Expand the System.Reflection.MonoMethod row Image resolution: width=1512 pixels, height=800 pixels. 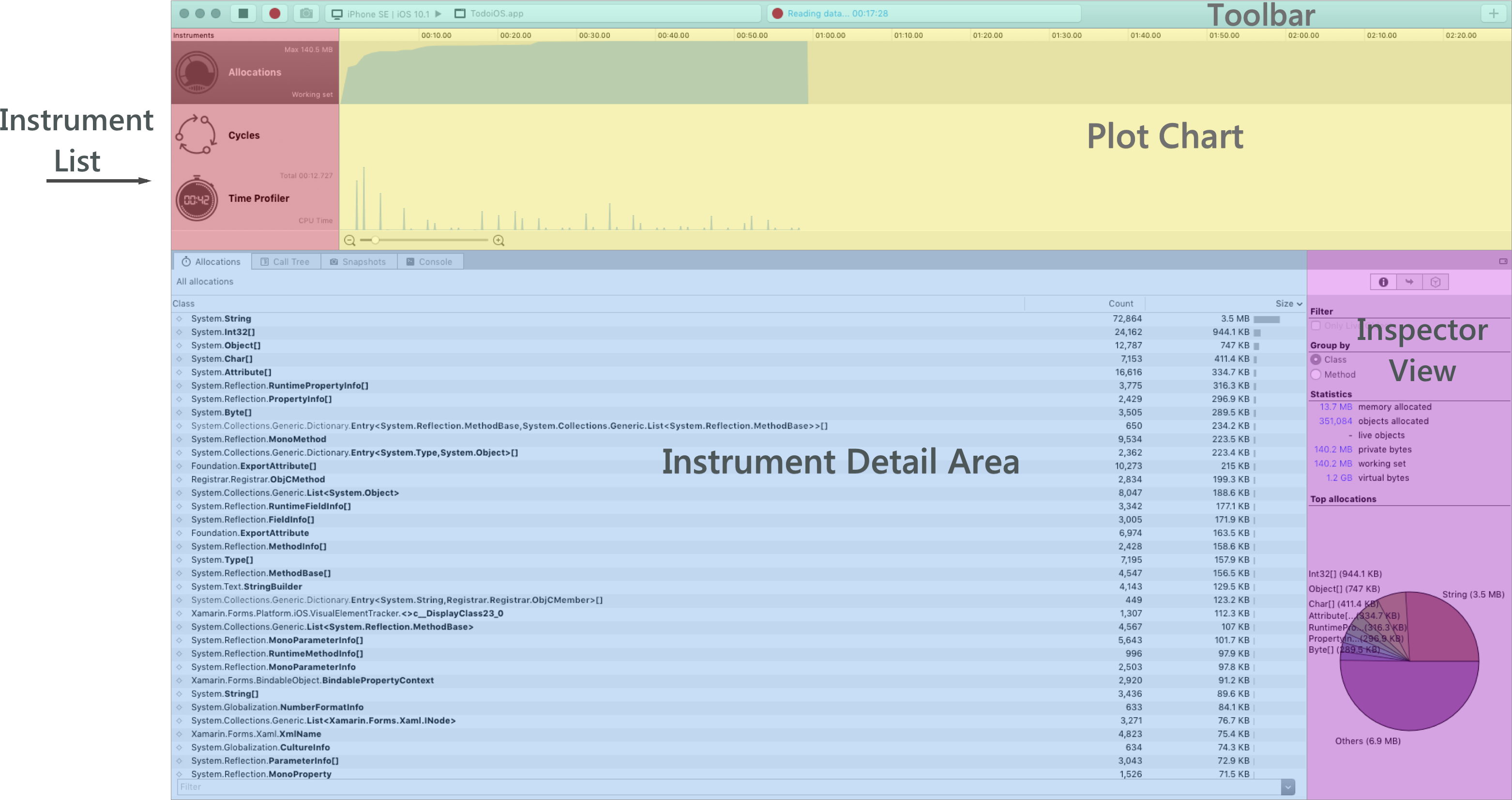179,439
